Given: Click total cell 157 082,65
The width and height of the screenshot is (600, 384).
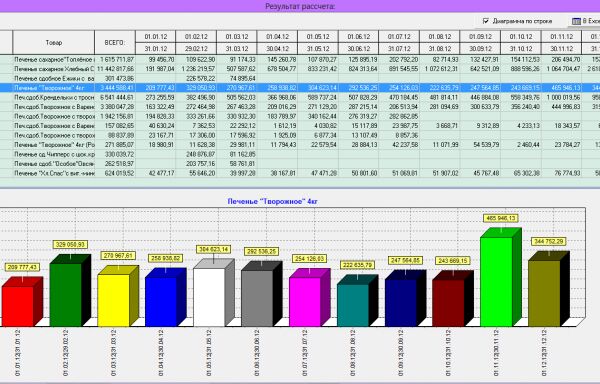Looking at the screenshot, I should [x=115, y=126].
